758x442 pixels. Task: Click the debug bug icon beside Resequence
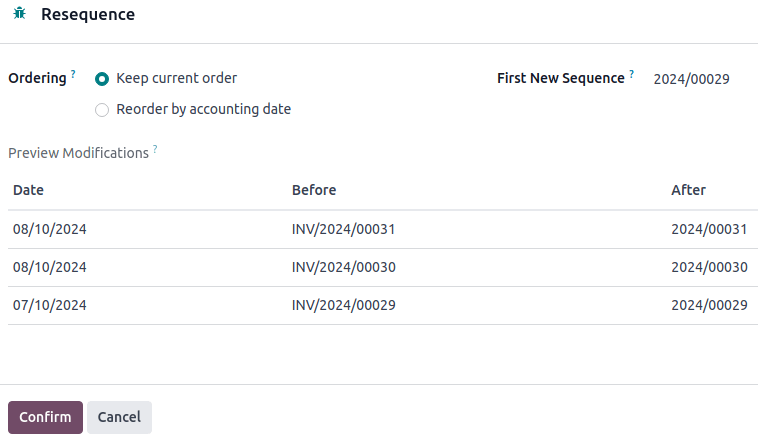coord(19,15)
